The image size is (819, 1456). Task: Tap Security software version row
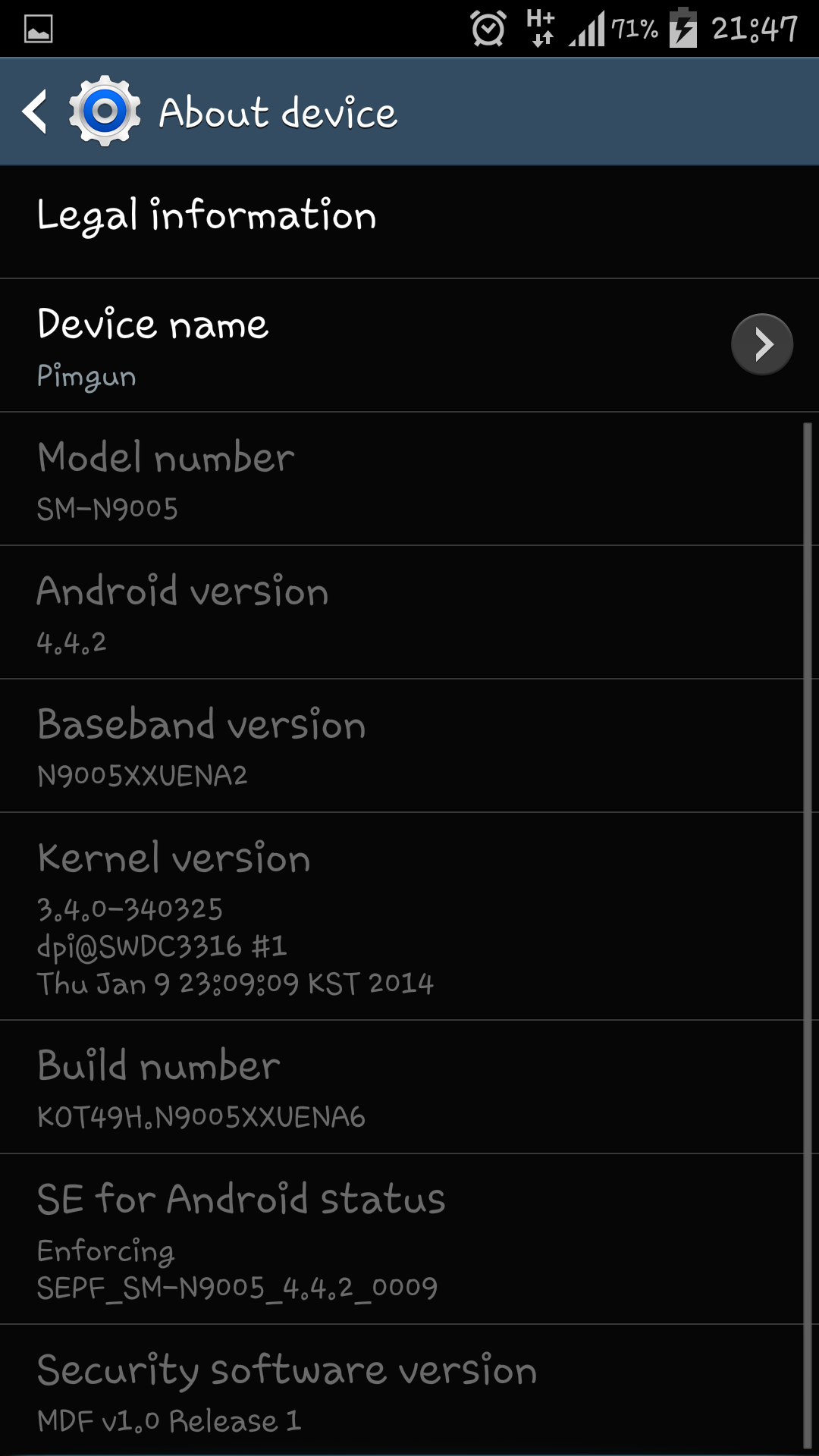[x=401, y=1391]
